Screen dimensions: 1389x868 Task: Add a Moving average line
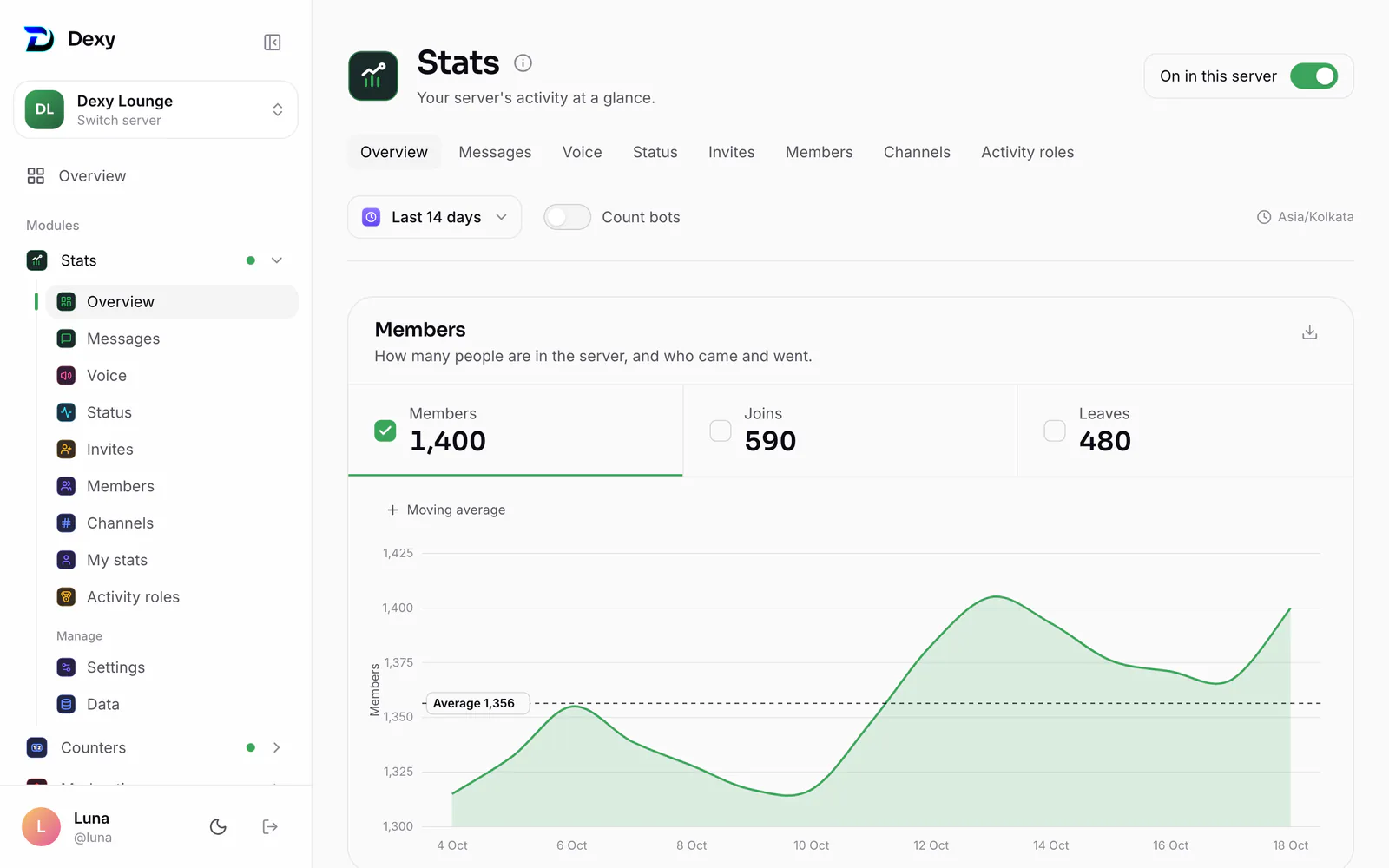click(x=446, y=510)
